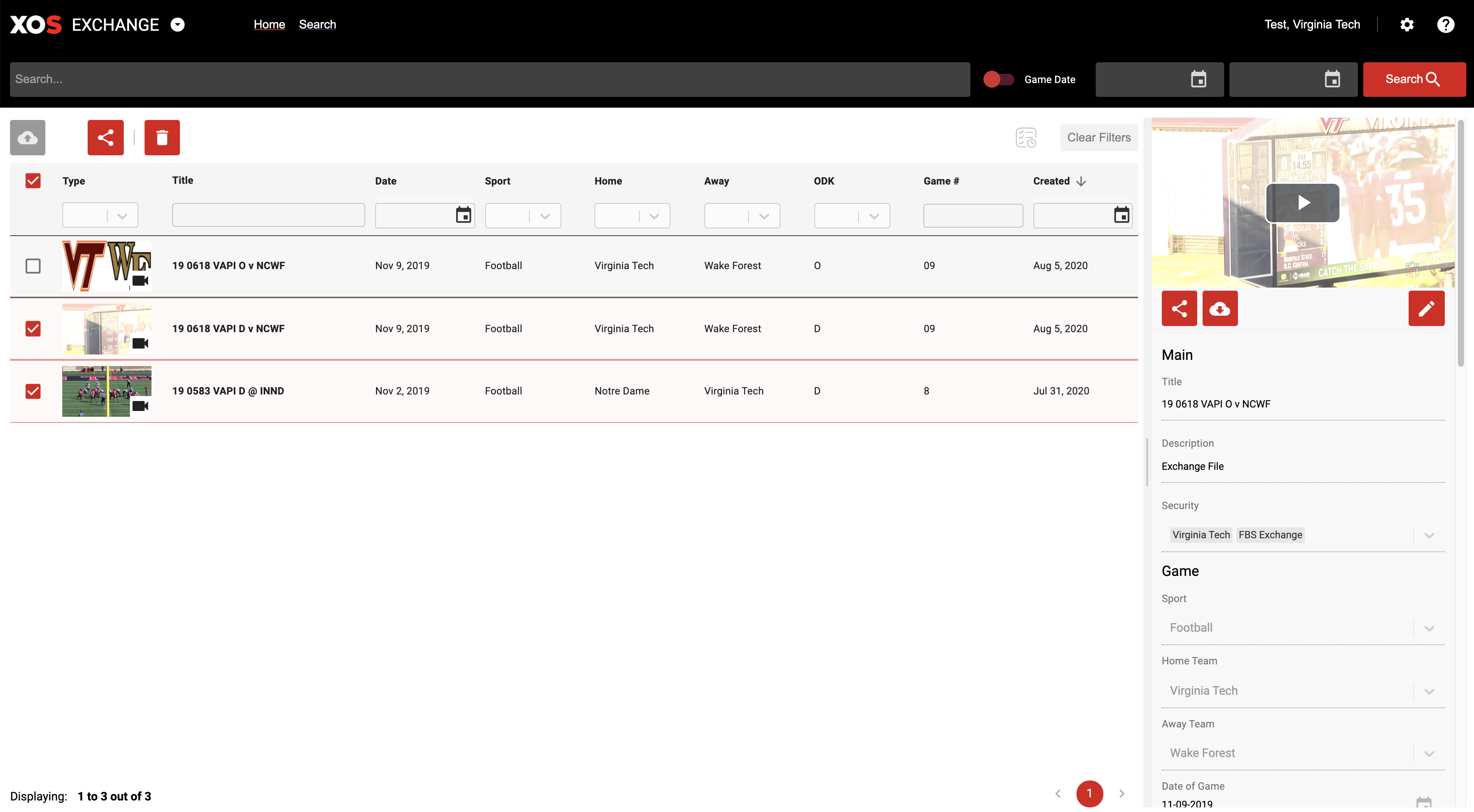Image resolution: width=1474 pixels, height=812 pixels.
Task: Click the download icon on the video panel
Action: 1219,307
